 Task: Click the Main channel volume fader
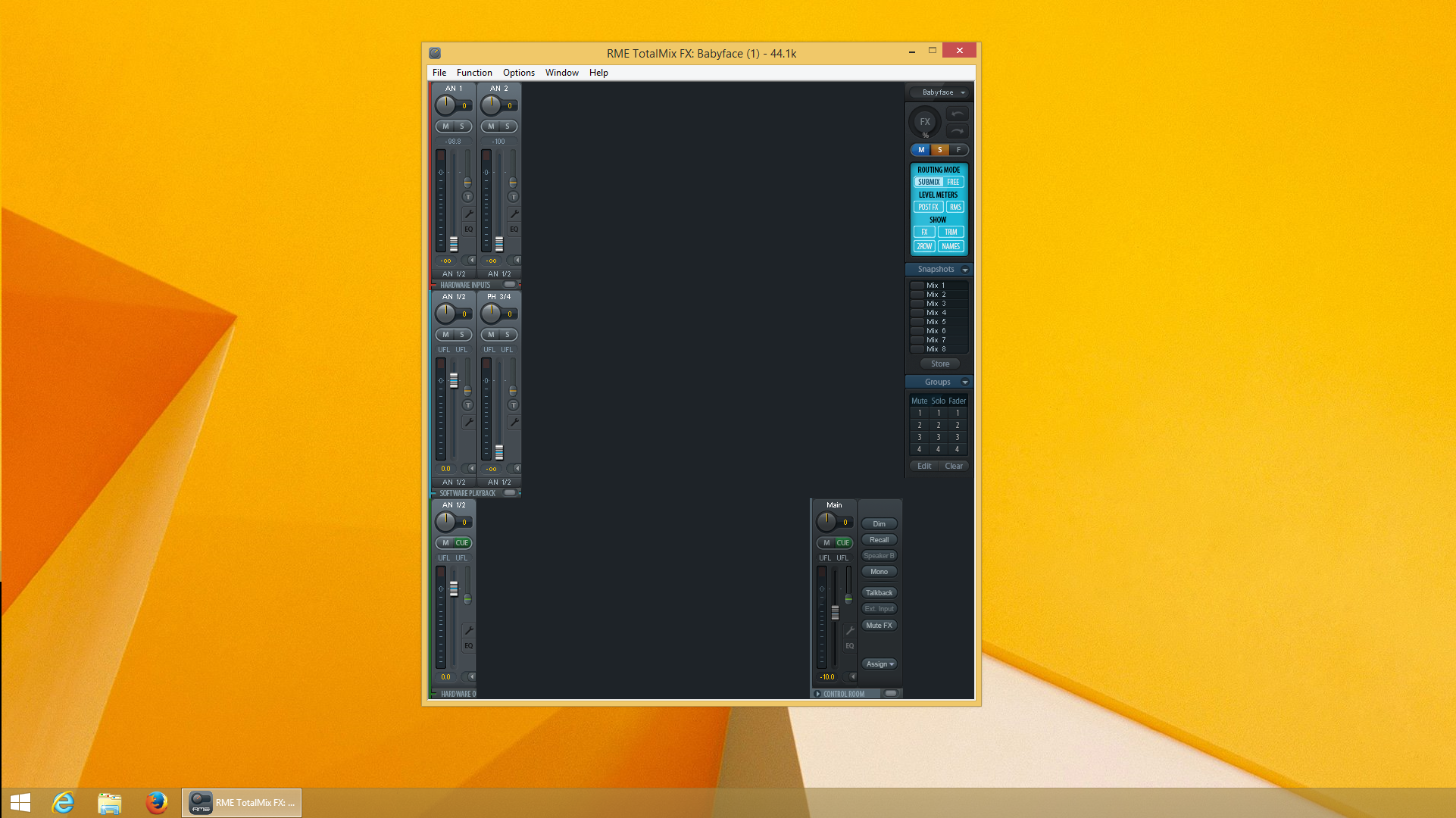pyautogui.click(x=836, y=612)
